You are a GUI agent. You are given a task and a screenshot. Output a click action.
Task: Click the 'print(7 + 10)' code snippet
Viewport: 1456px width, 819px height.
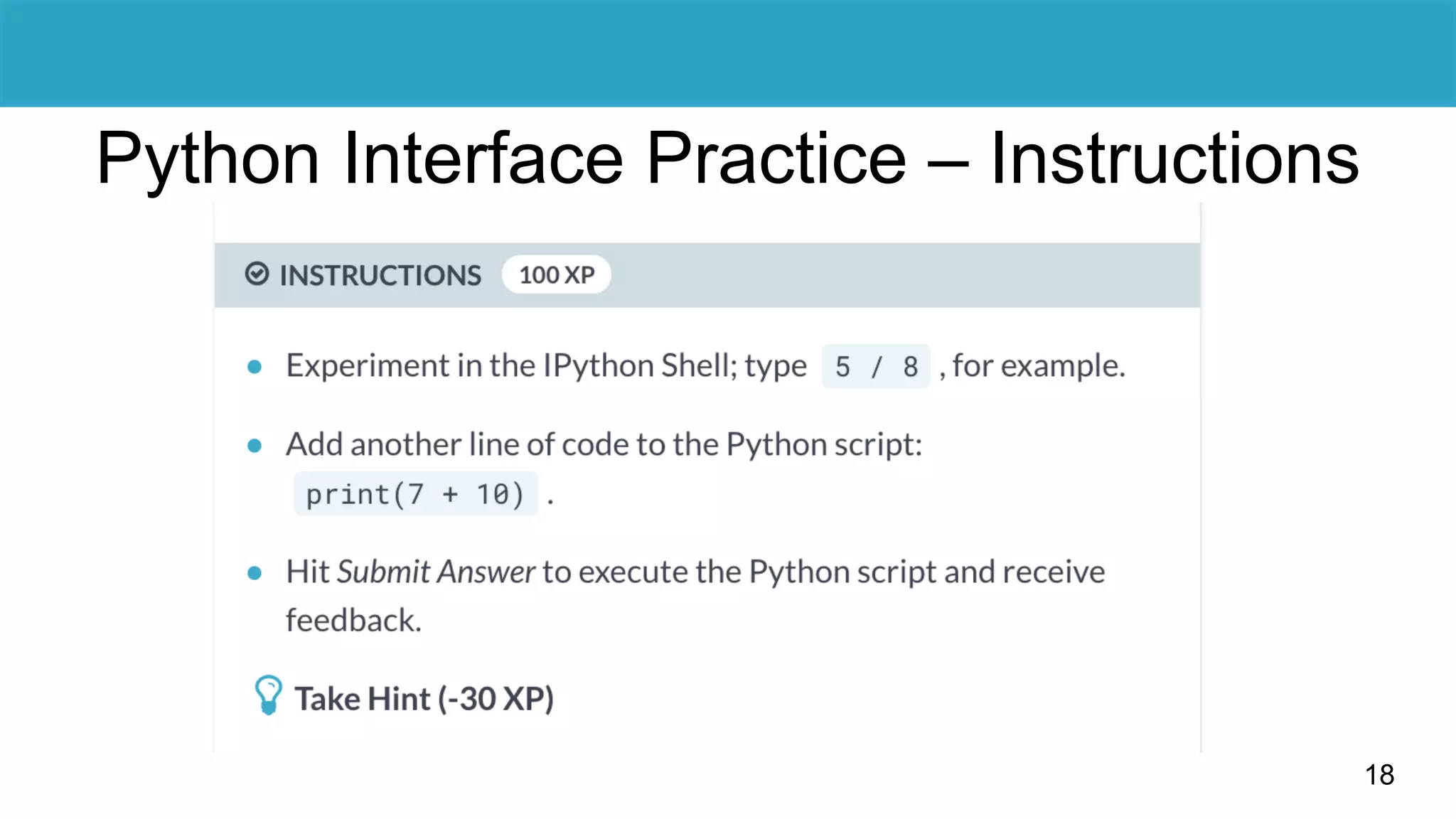(415, 494)
